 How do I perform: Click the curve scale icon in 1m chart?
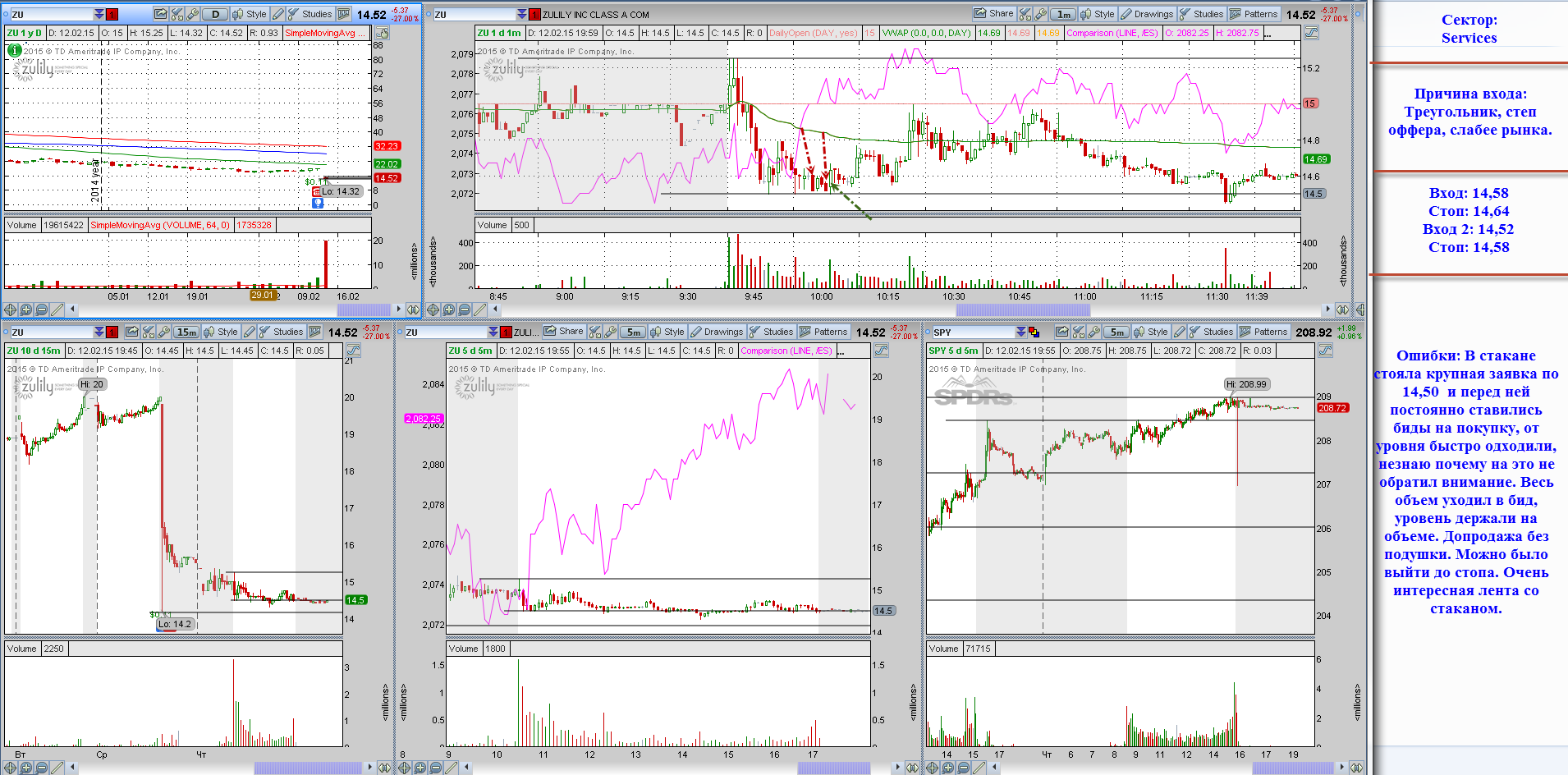click(x=1311, y=33)
